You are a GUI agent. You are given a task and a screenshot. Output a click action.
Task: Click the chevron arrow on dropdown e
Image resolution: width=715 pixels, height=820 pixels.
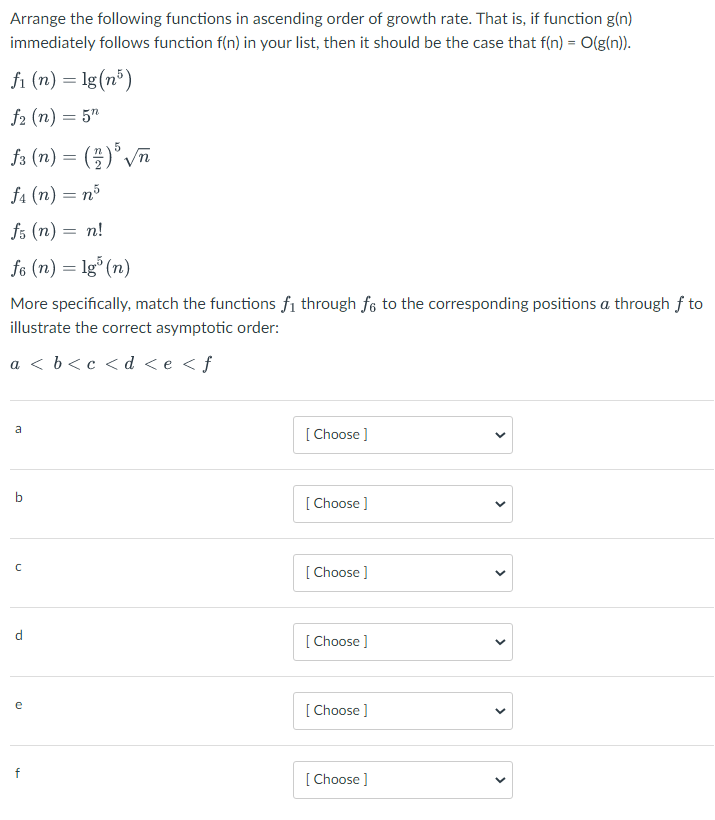click(x=499, y=710)
